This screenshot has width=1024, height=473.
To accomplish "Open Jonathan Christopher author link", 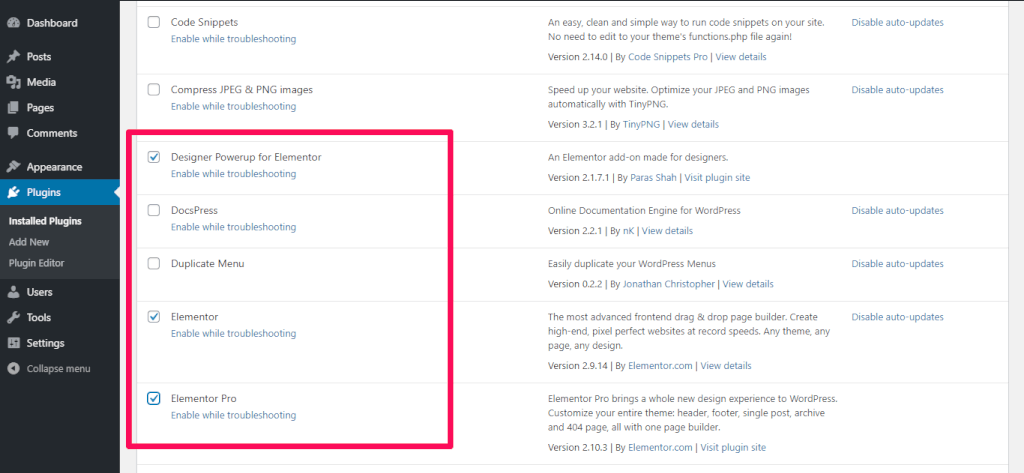I will click(669, 284).
